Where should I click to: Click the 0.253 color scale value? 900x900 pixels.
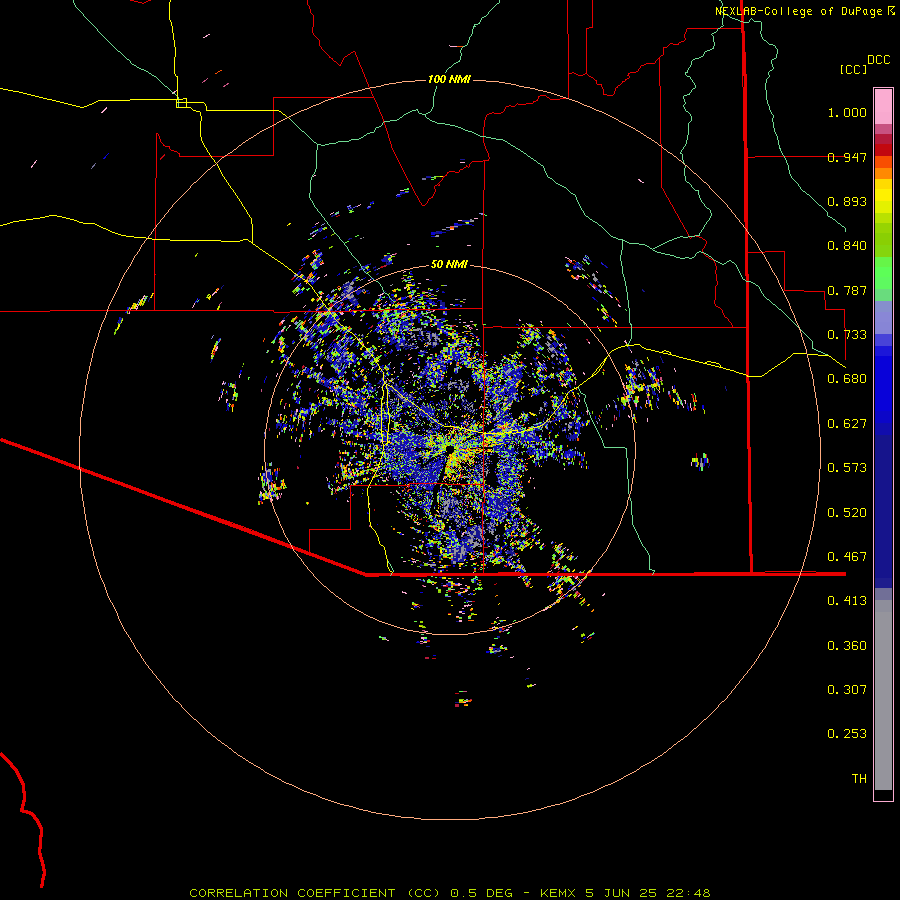[x=847, y=734]
